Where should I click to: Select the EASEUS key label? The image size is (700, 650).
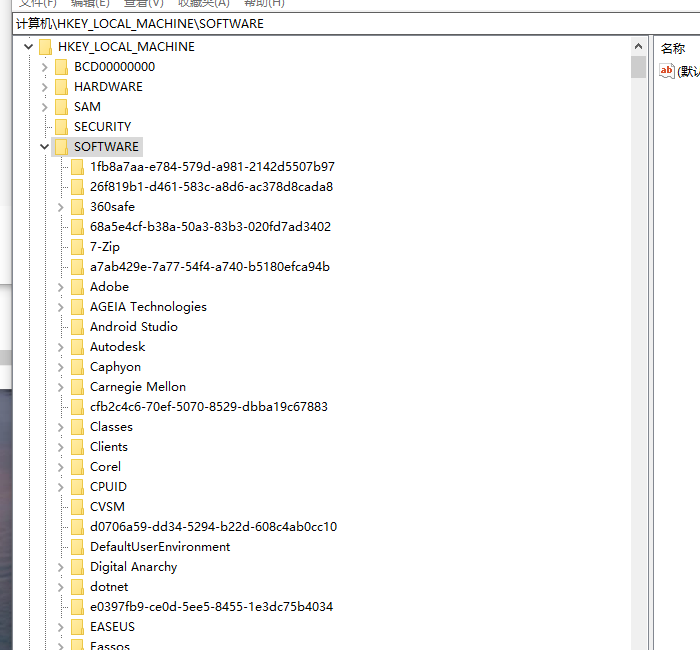pyautogui.click(x=112, y=627)
